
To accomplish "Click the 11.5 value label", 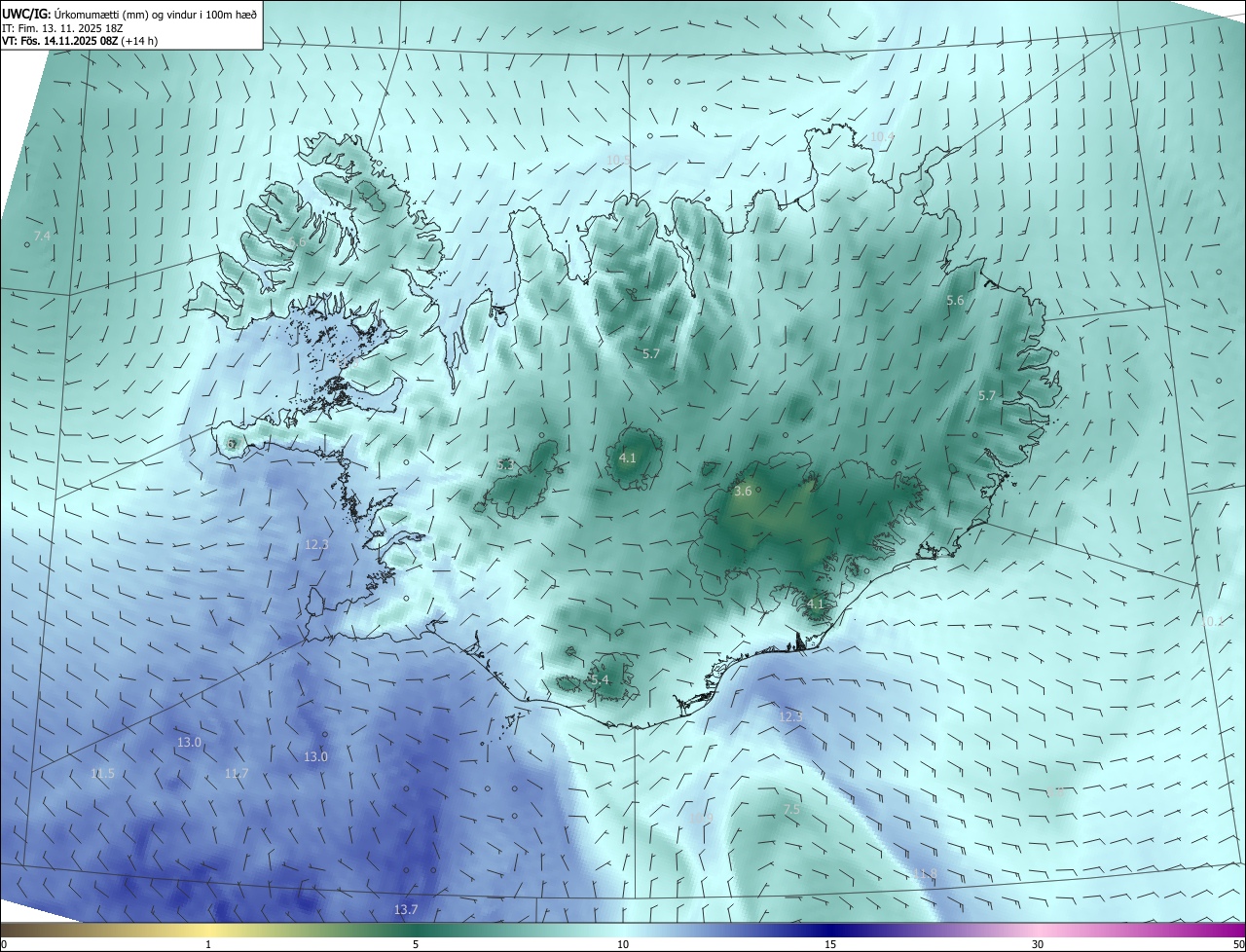I will coord(102,774).
